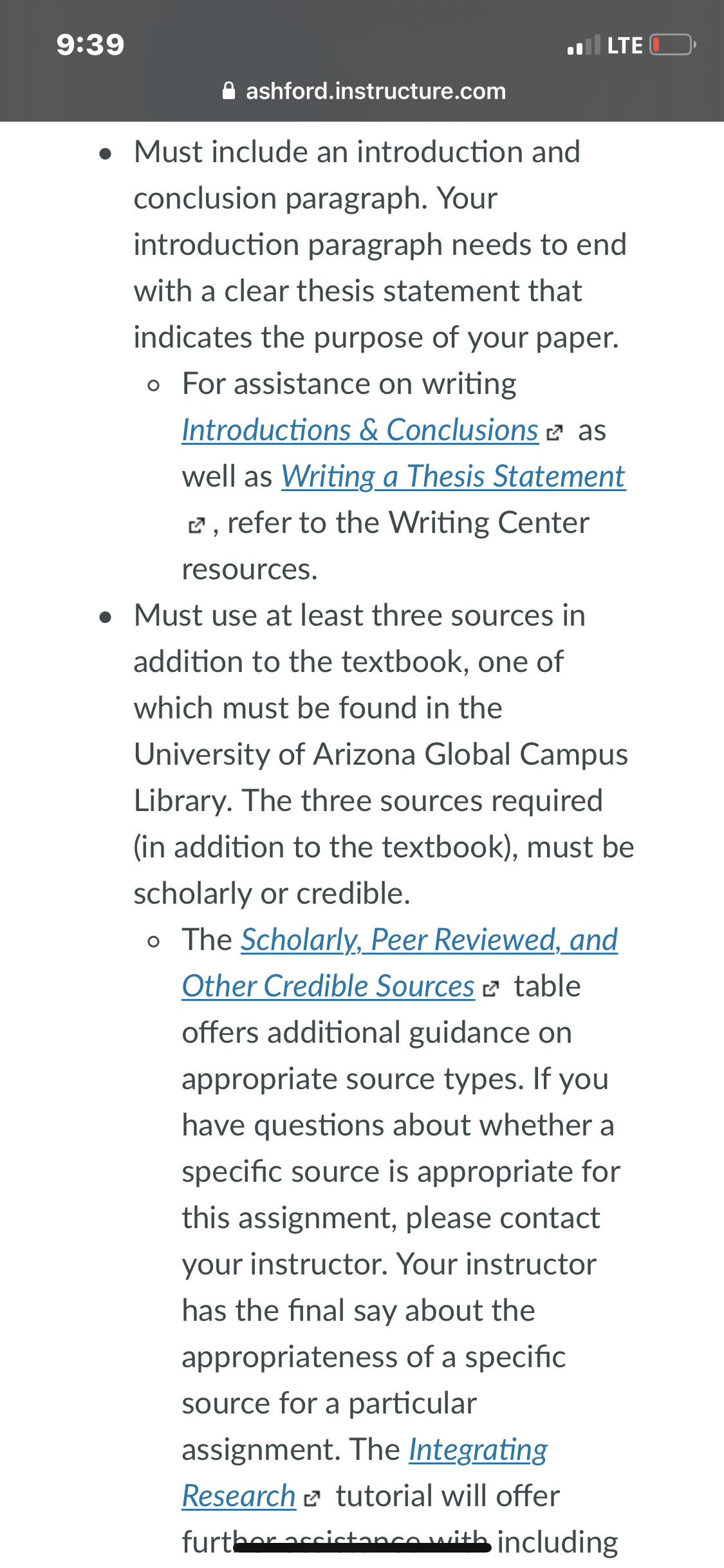Screen dimensions: 724x1568
Task: Open the Introductions & Conclusions link
Action: 360,430
